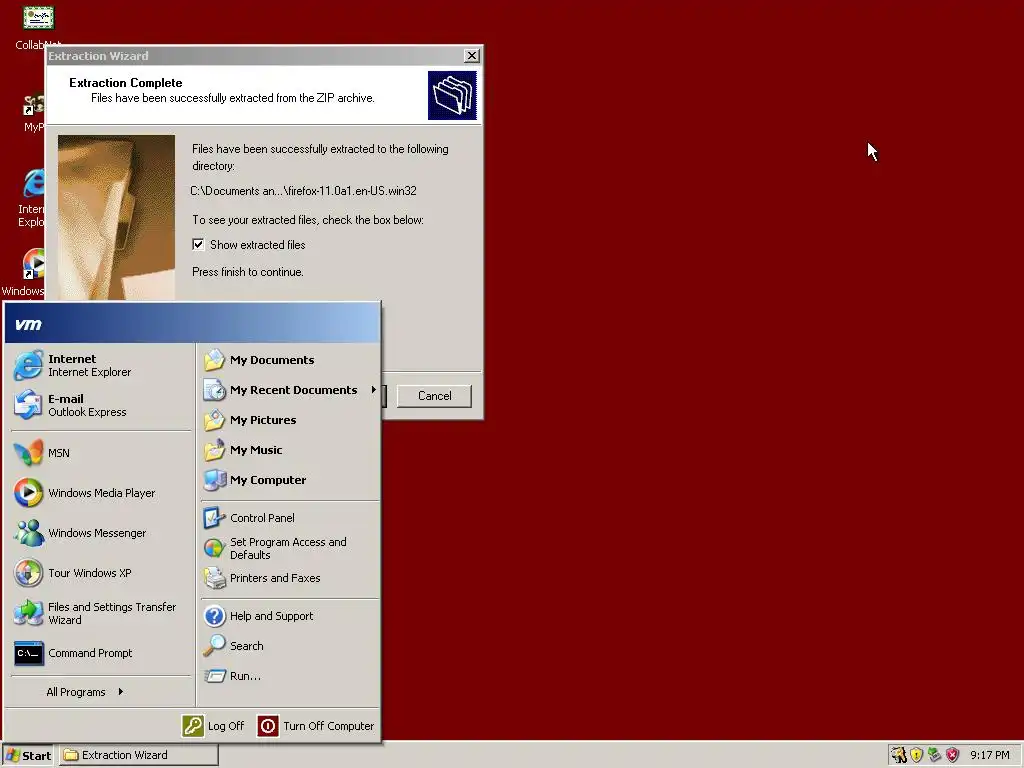Click the red Turn Off Computer icon
Viewport: 1024px width, 768px height.
click(x=268, y=726)
